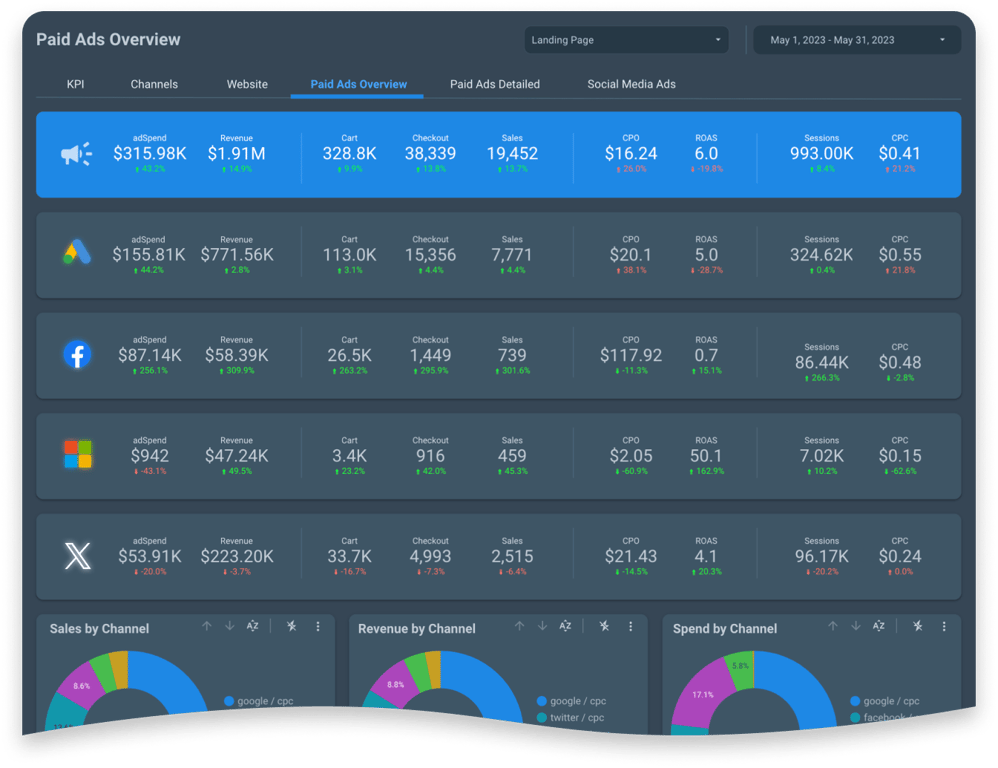Click the Sales by Channel chart title
The image size is (998, 768).
click(99, 629)
